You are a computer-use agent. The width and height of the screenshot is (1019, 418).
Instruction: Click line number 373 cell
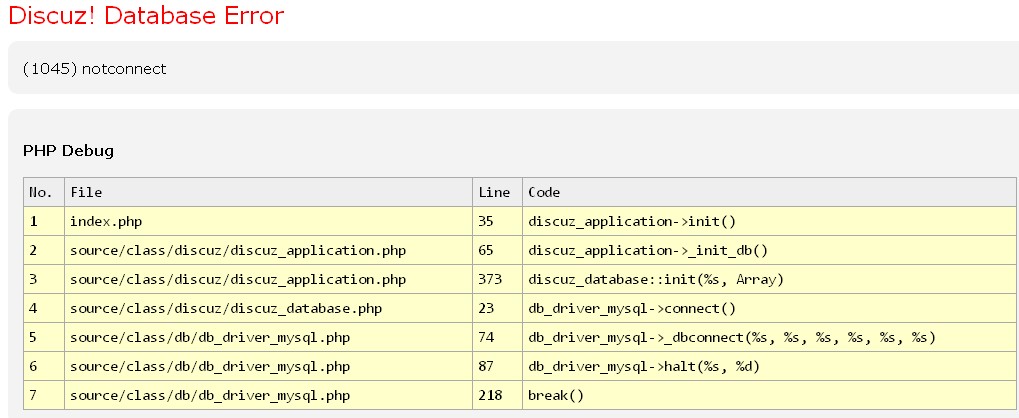coord(490,279)
